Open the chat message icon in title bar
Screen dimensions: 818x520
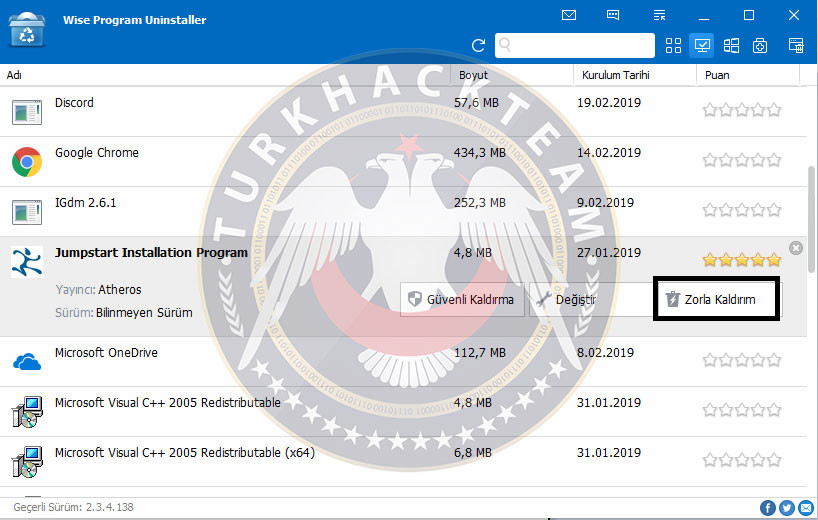613,15
